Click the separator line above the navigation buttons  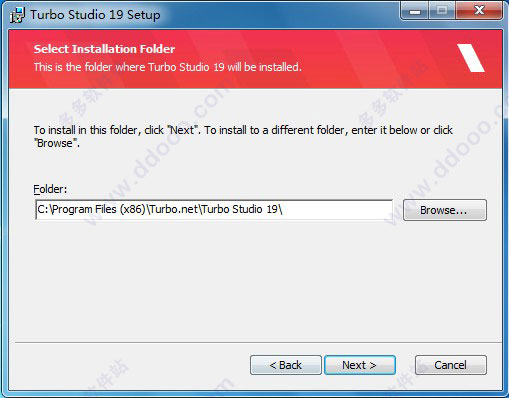pos(258,342)
